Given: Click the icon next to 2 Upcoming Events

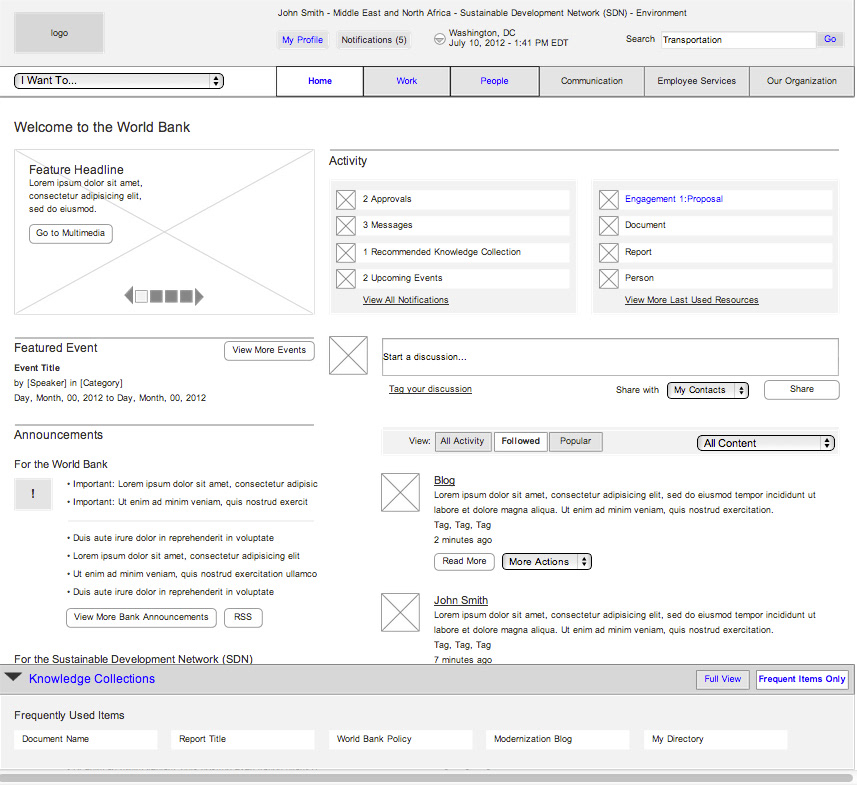Looking at the screenshot, I should click(346, 278).
